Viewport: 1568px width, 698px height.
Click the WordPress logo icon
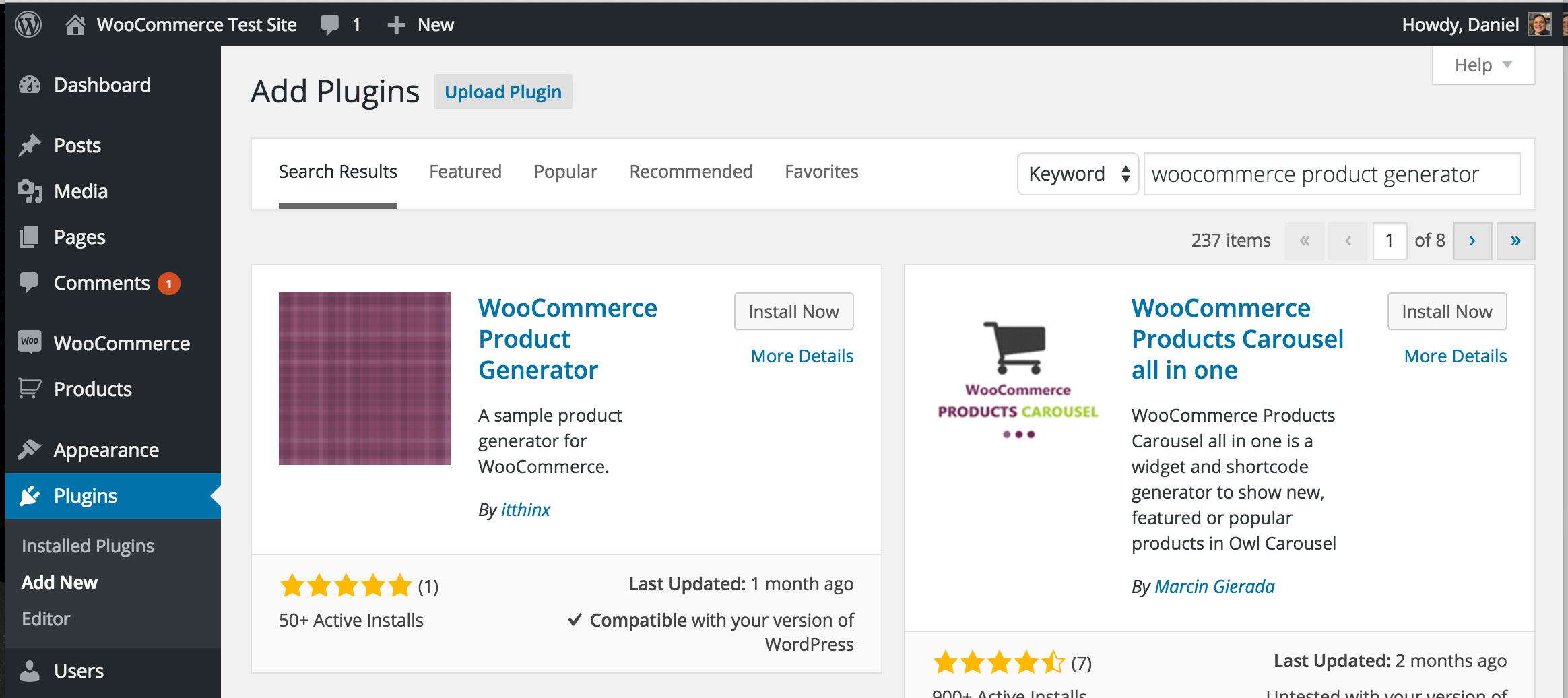click(x=28, y=25)
